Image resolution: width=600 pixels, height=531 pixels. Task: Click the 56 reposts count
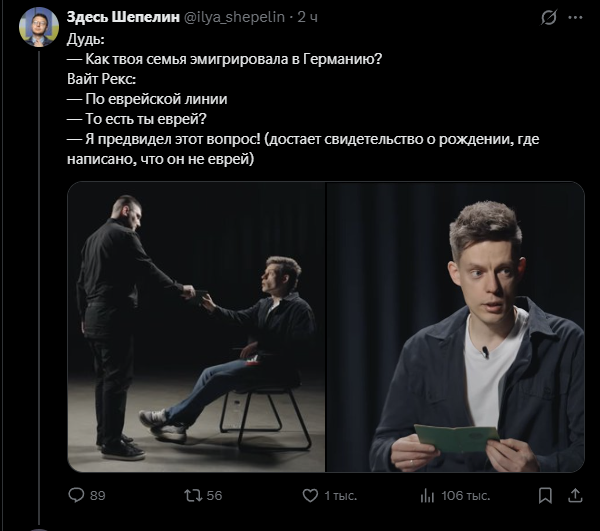214,496
